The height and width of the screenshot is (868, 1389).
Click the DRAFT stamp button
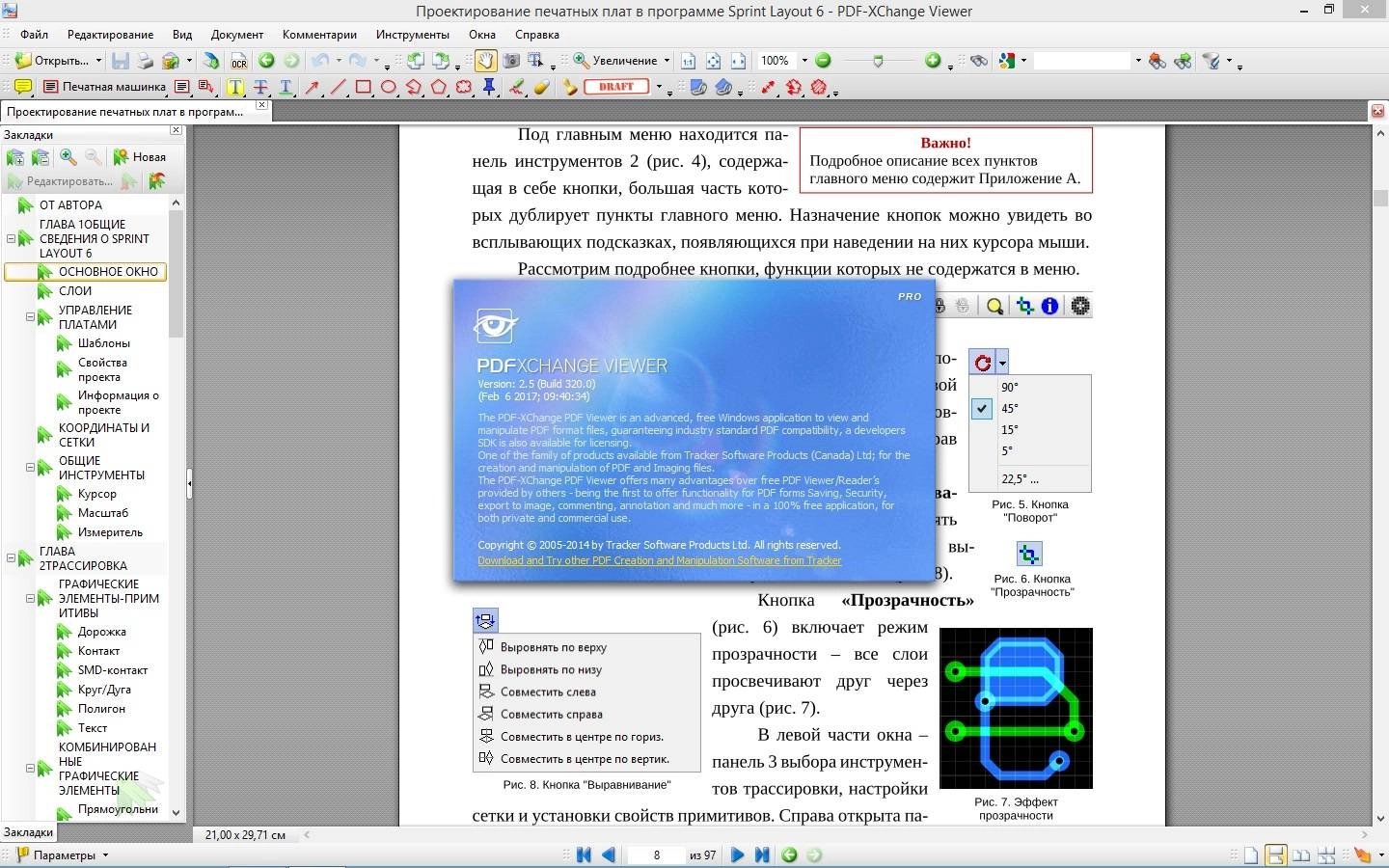[x=615, y=87]
